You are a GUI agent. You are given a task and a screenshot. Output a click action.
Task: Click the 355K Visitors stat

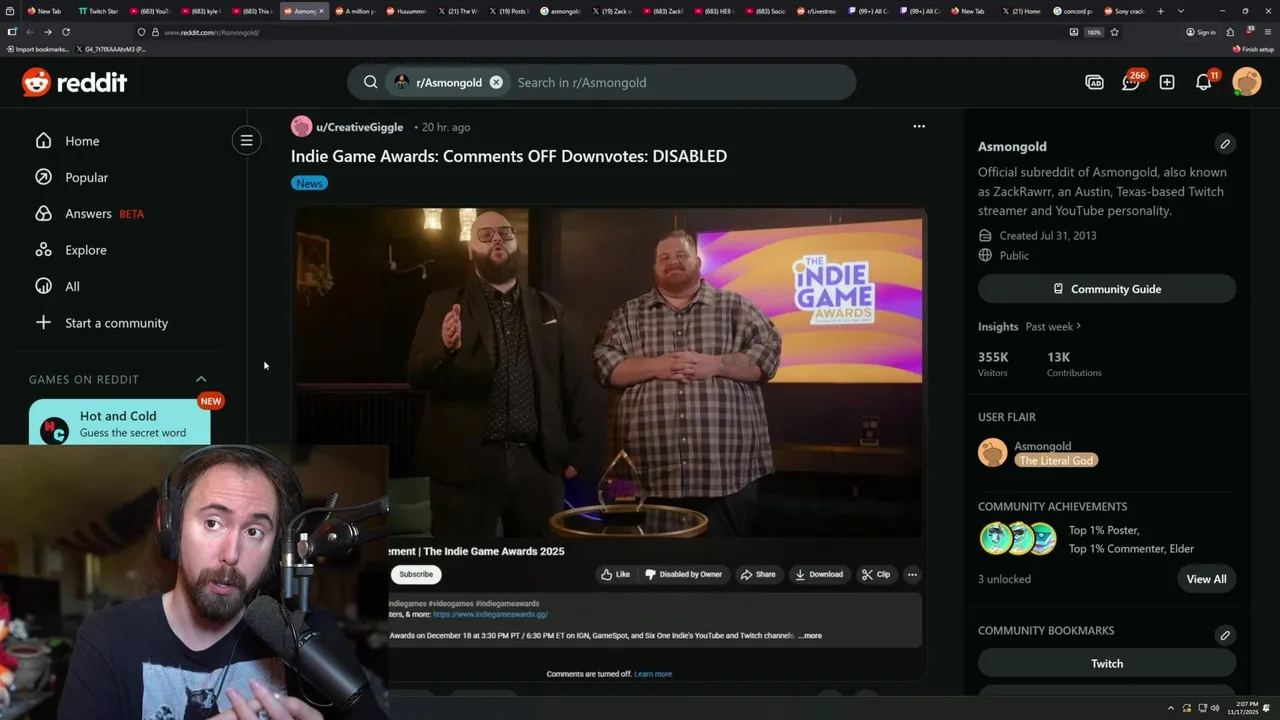click(993, 364)
